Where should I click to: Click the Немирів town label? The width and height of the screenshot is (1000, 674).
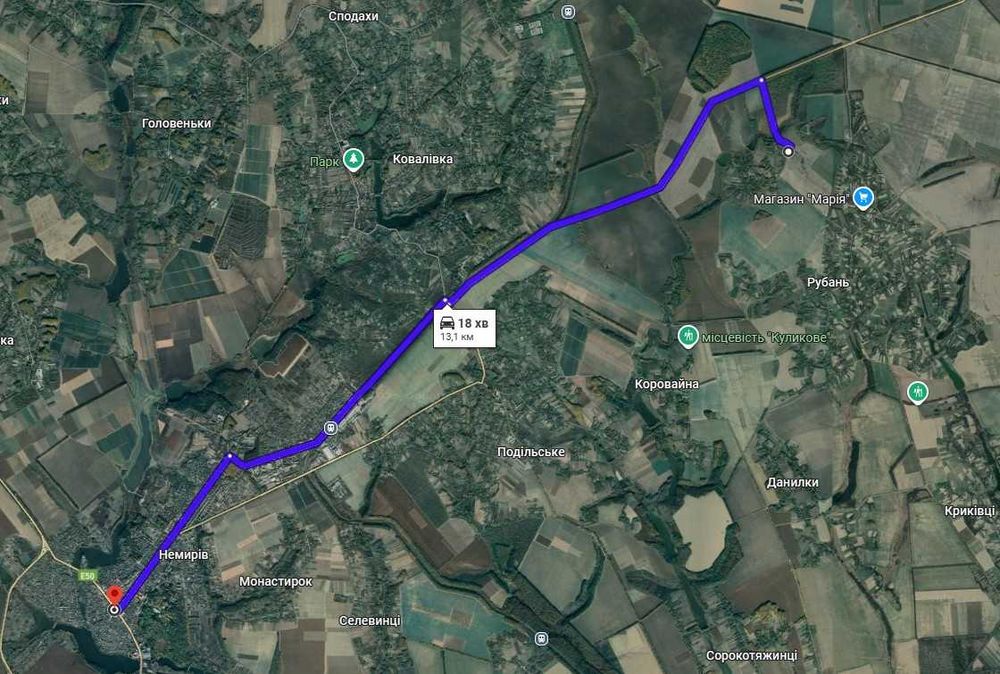click(184, 555)
